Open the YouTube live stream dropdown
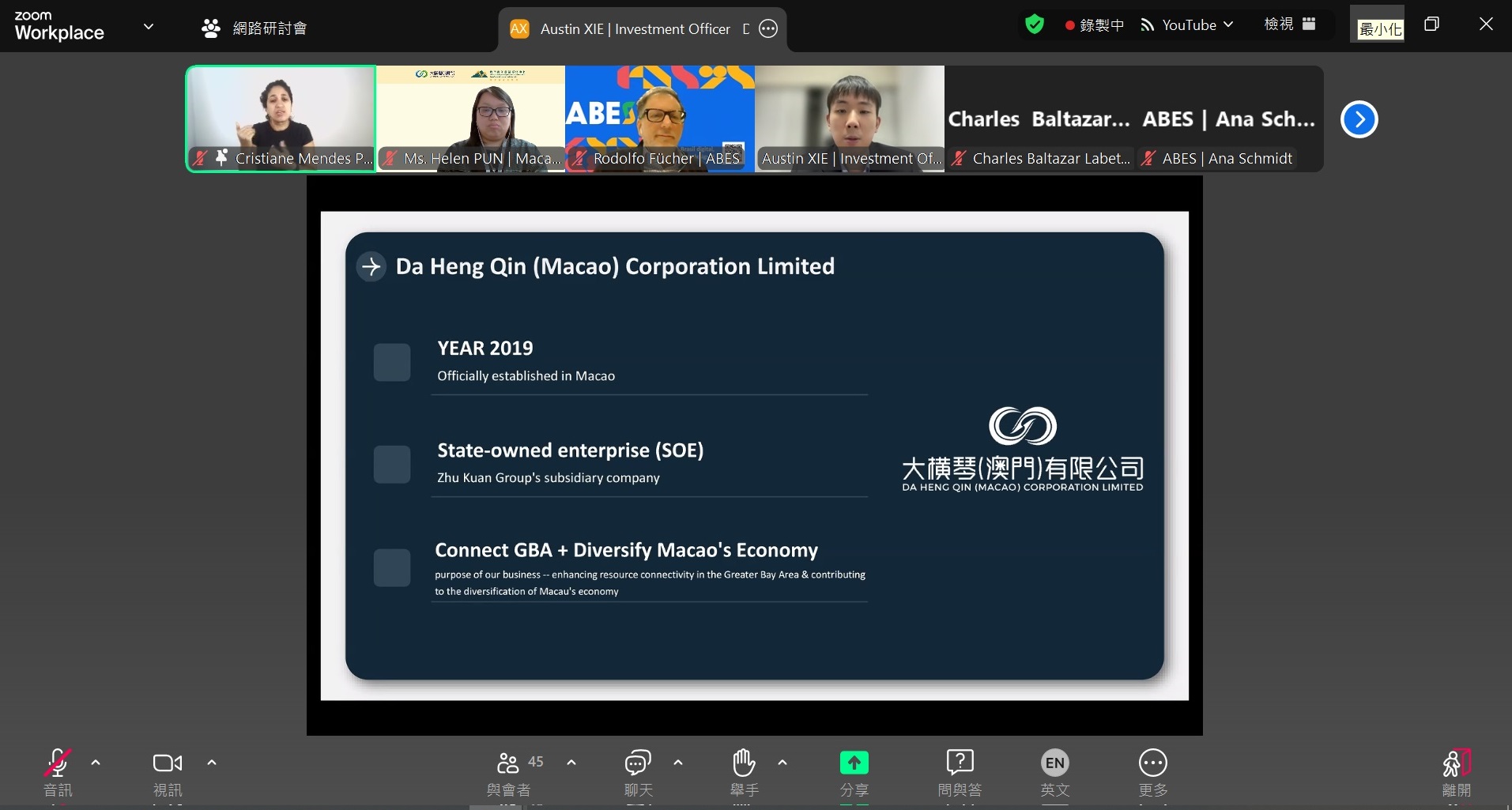 tap(1187, 25)
